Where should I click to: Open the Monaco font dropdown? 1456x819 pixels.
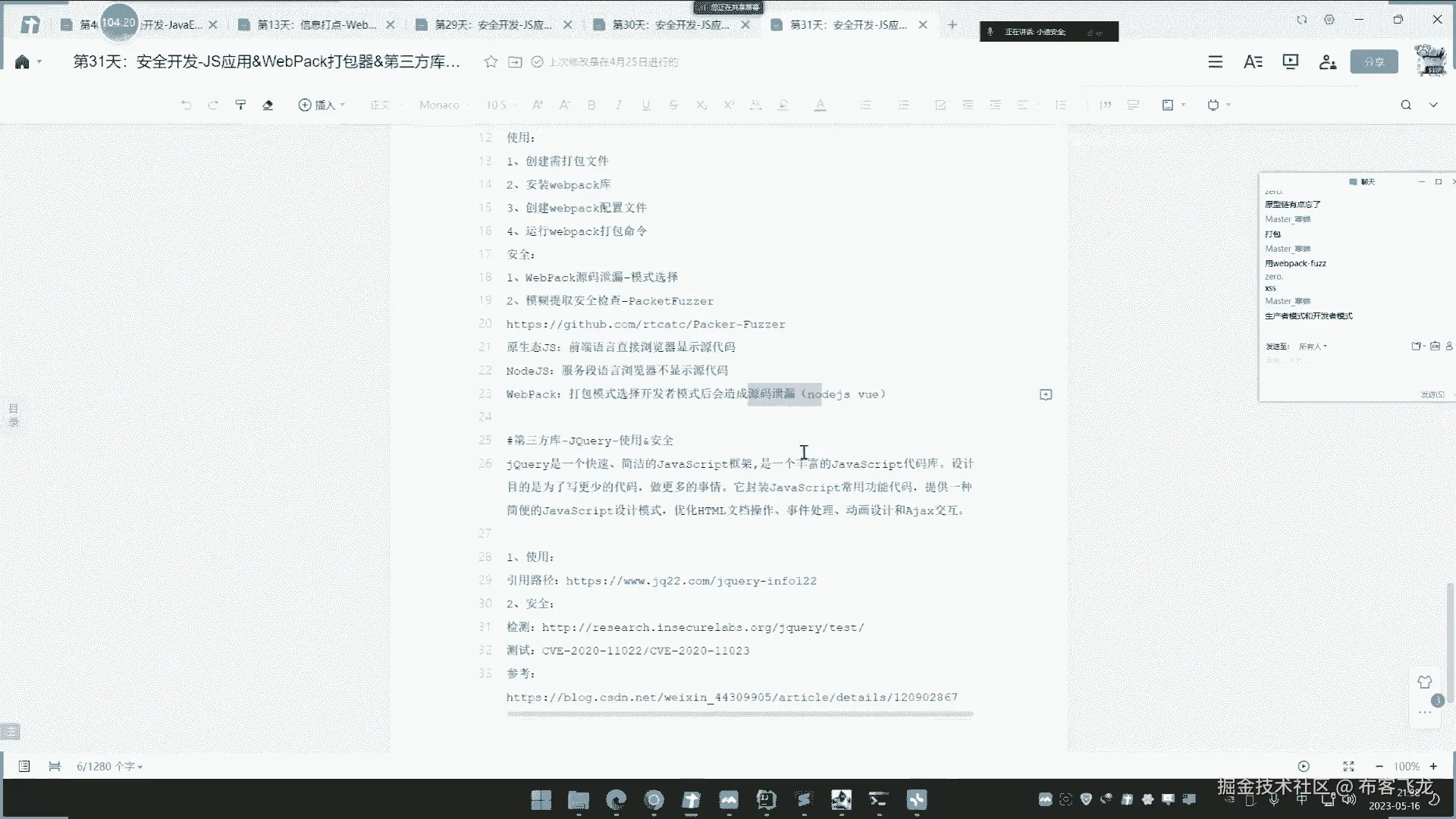coord(443,105)
